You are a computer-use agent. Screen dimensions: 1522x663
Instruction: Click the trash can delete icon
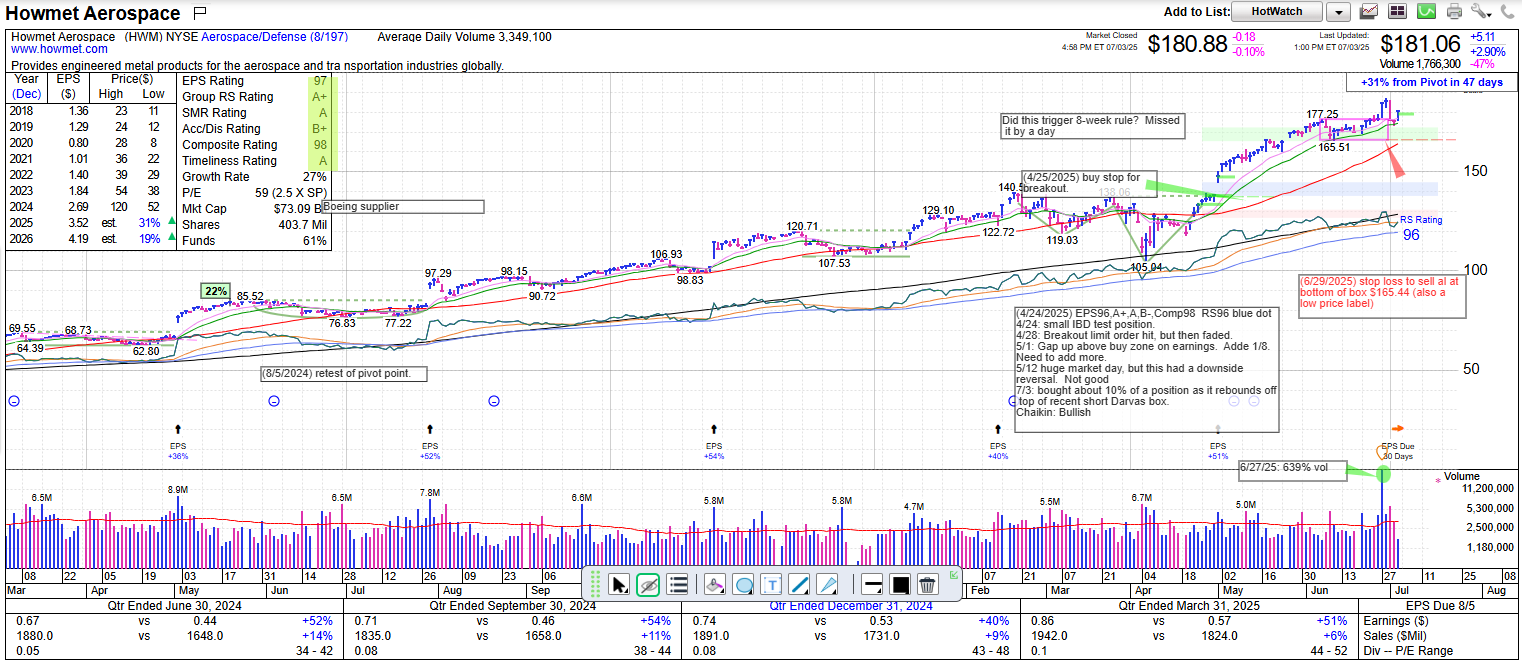(x=927, y=585)
